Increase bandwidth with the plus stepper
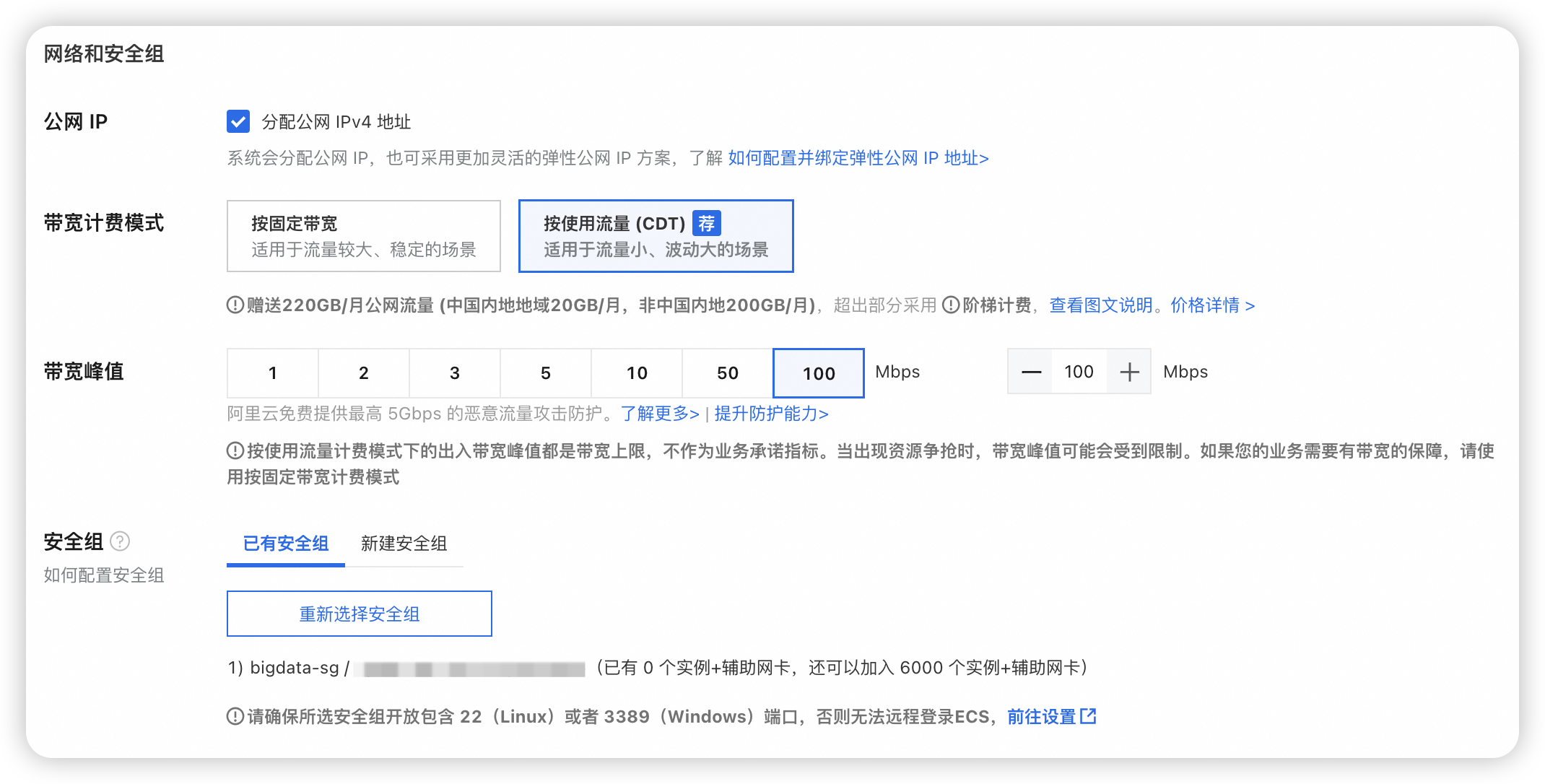The width and height of the screenshot is (1545, 784). (1129, 372)
